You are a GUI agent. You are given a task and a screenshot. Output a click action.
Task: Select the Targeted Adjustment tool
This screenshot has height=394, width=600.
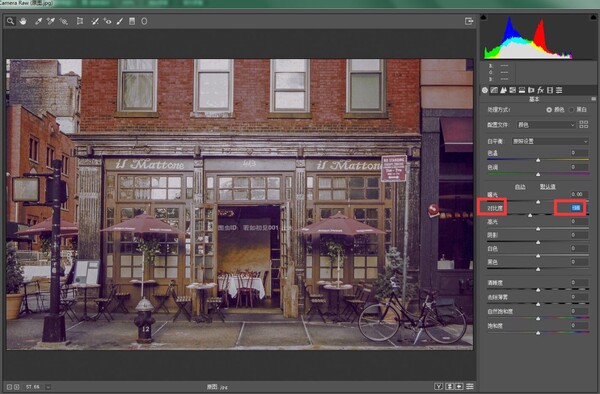tap(64, 21)
